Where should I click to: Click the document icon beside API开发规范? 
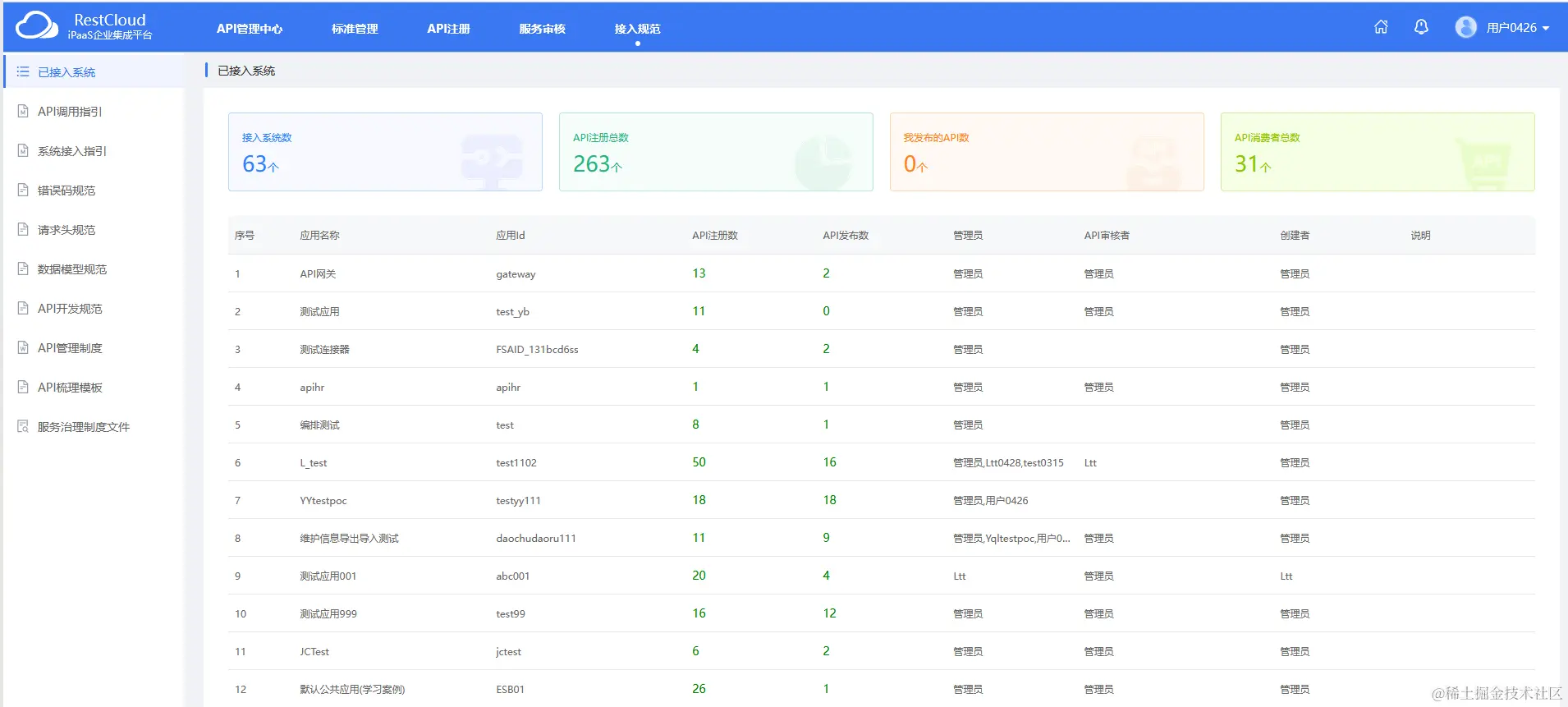(23, 309)
